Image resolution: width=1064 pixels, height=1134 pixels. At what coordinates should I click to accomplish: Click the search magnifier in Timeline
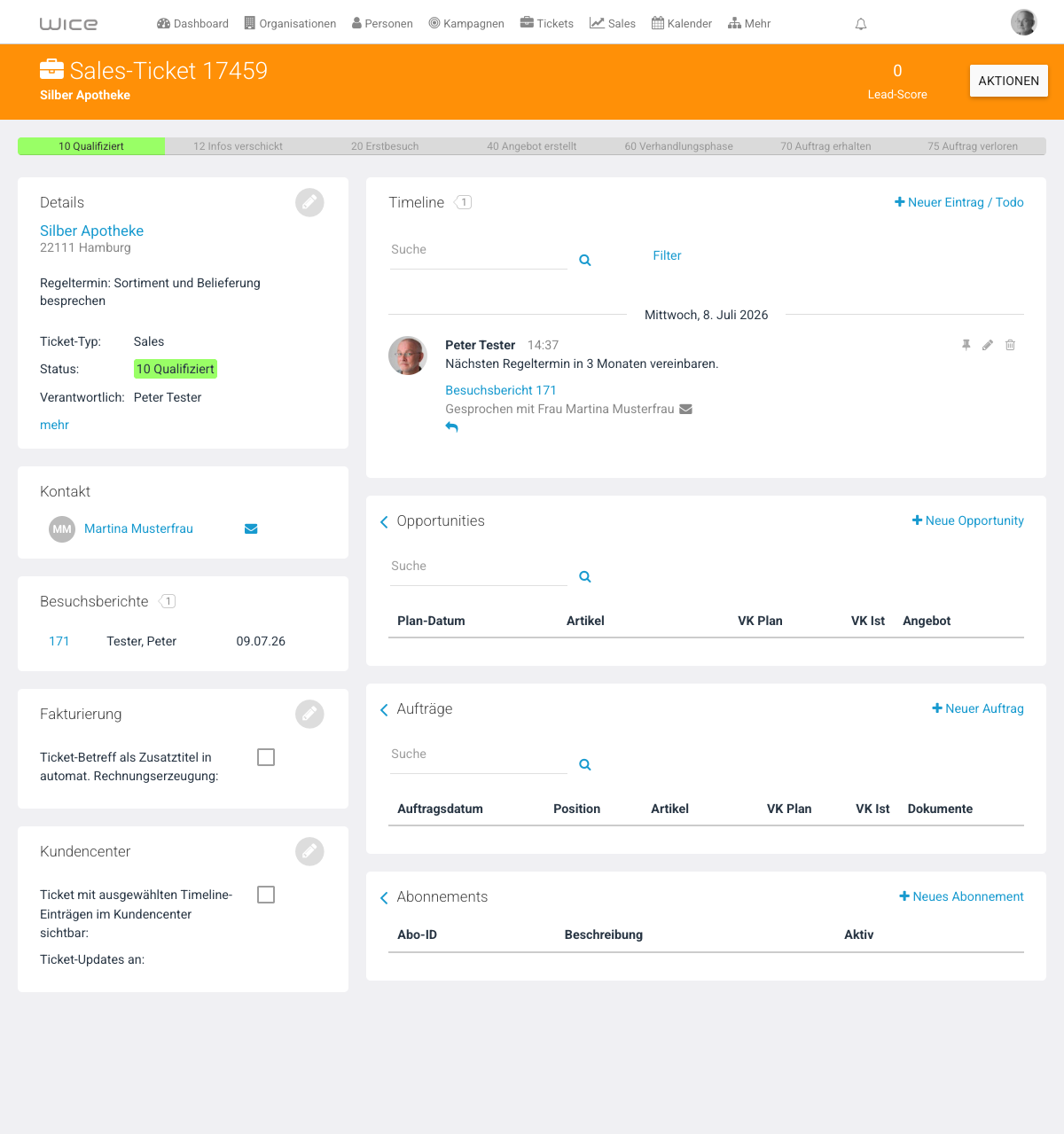[x=585, y=260]
